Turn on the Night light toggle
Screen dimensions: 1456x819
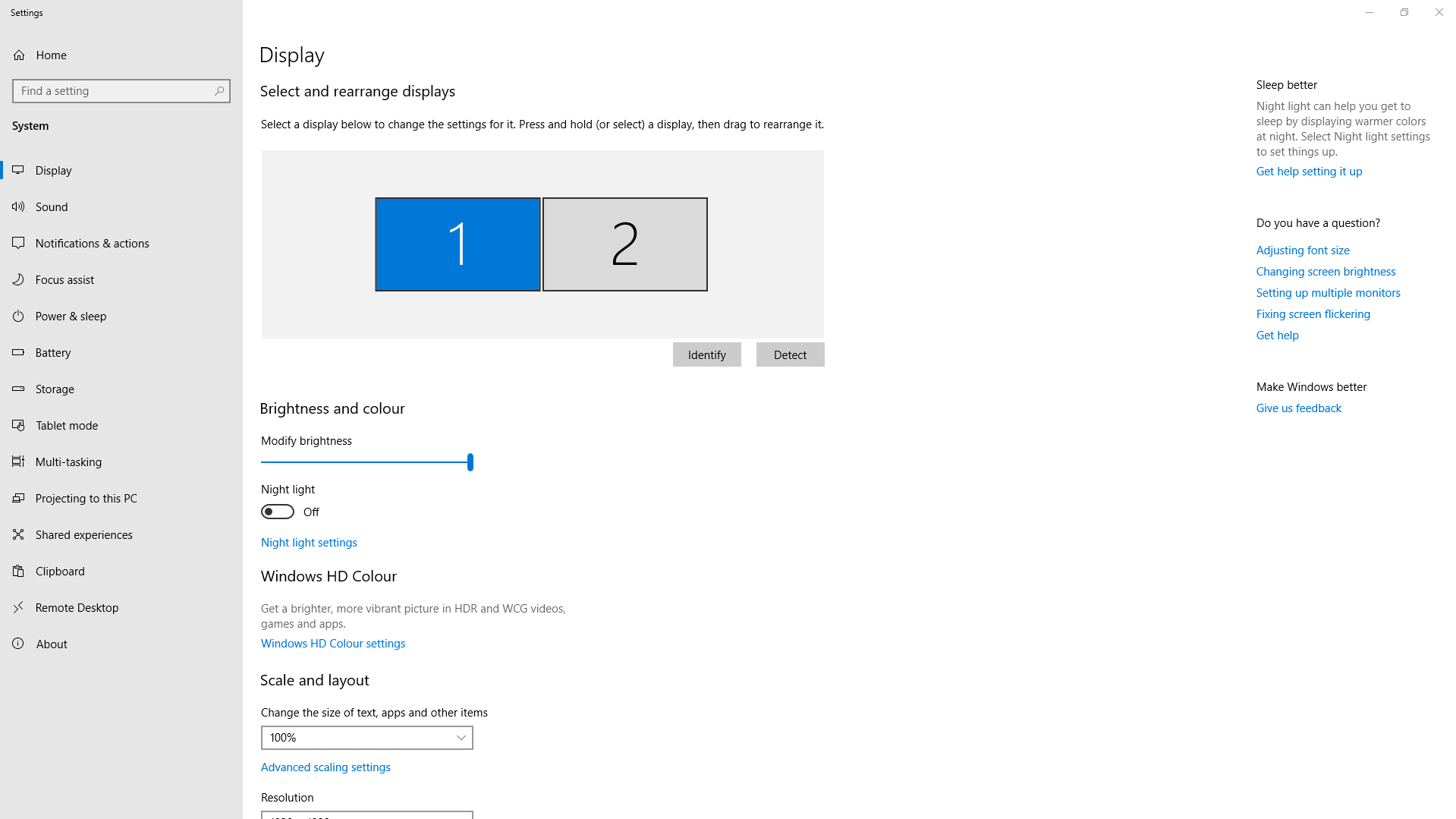(x=278, y=512)
